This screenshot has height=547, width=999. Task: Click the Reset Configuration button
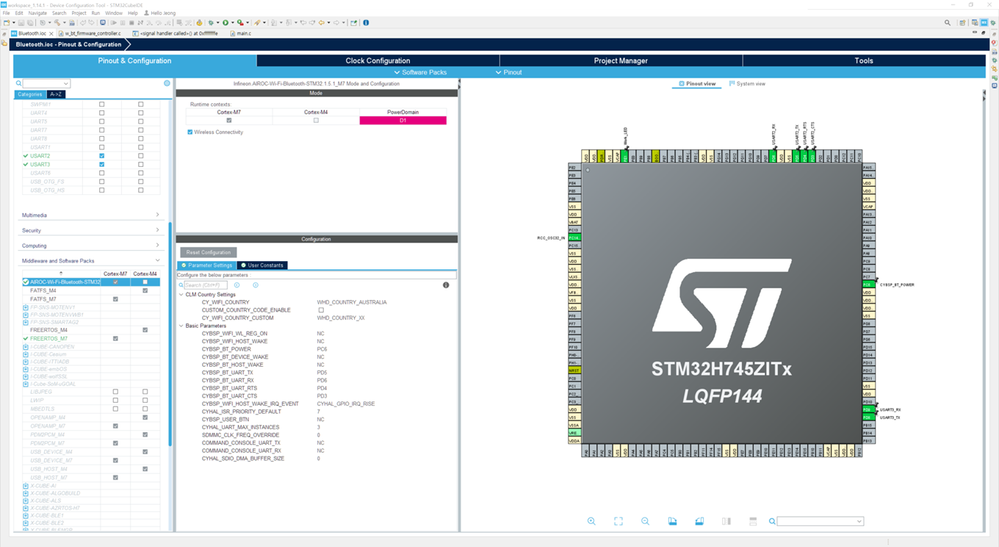(208, 252)
